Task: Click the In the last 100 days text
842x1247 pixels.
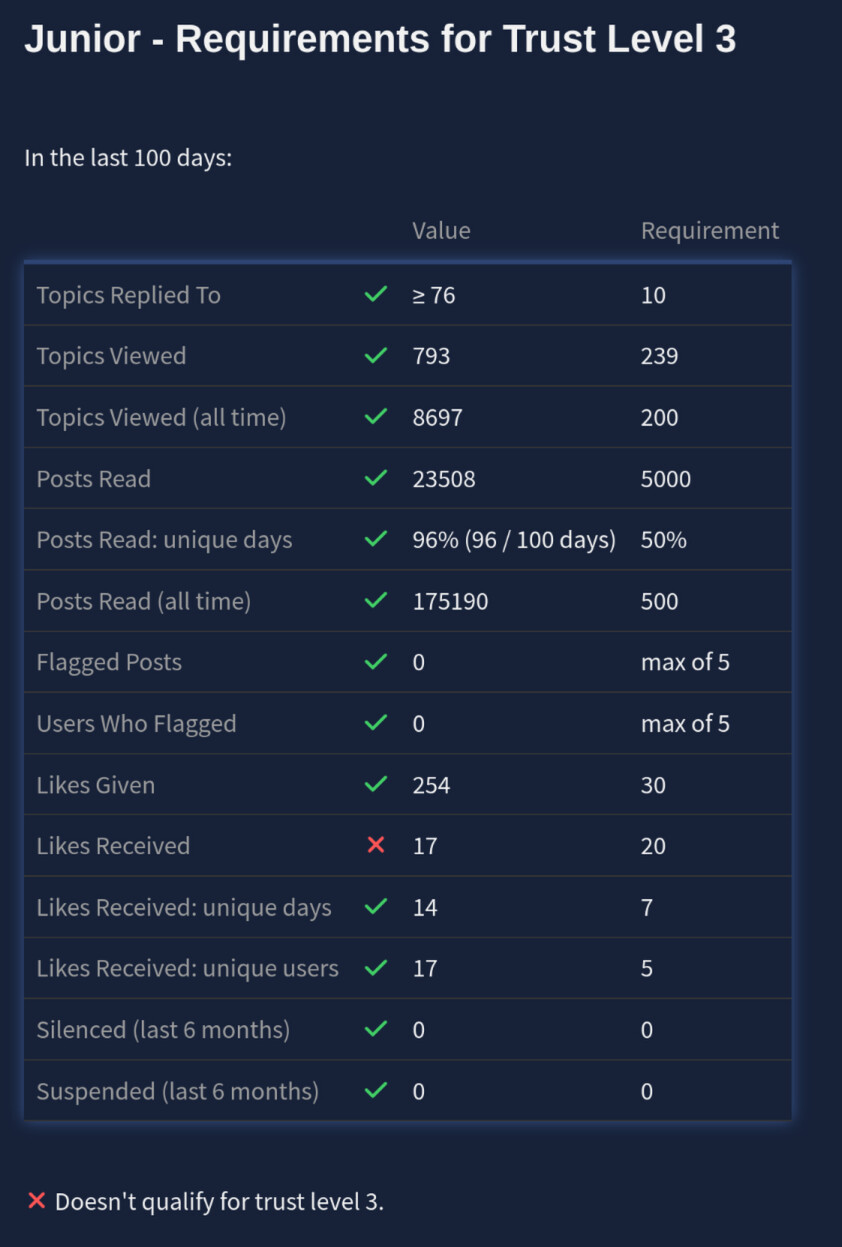Action: point(128,158)
